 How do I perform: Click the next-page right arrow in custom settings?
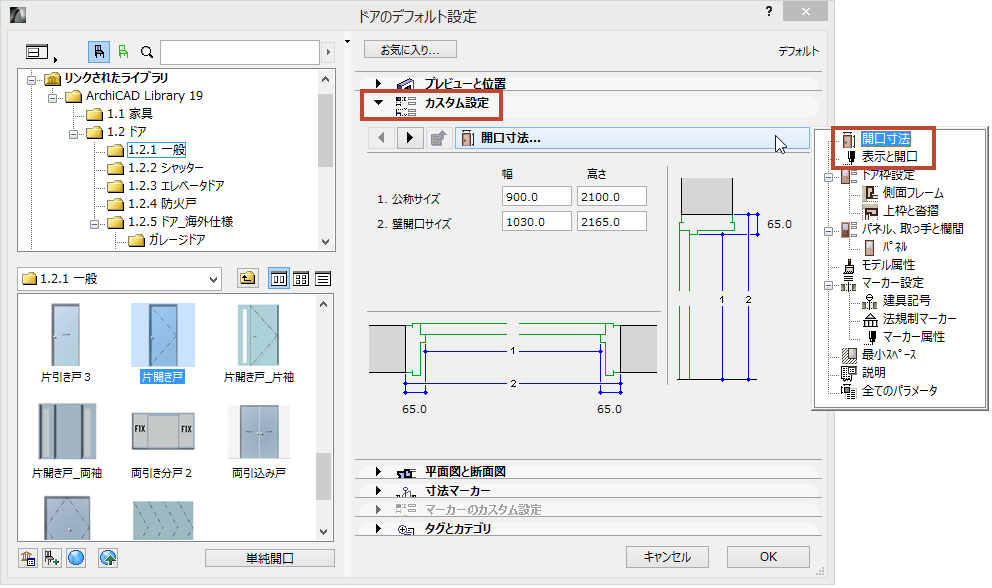tap(410, 139)
